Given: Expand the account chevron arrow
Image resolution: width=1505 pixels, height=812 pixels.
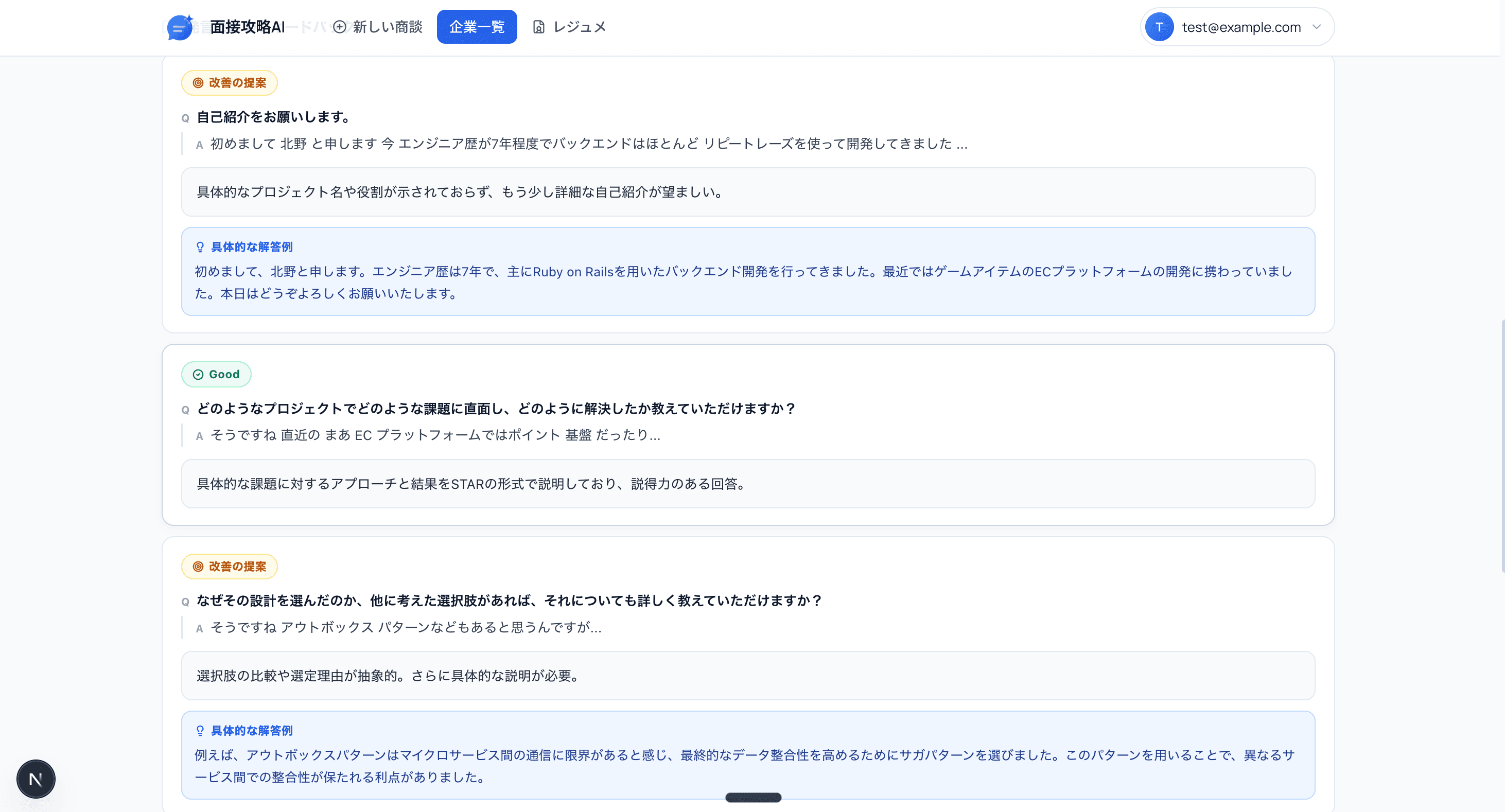Looking at the screenshot, I should [x=1316, y=27].
